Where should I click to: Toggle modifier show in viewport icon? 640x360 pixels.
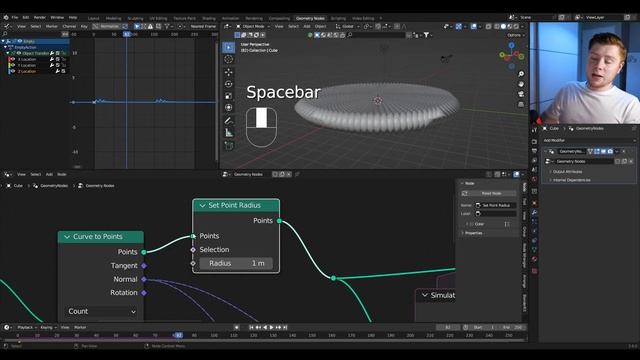603,151
